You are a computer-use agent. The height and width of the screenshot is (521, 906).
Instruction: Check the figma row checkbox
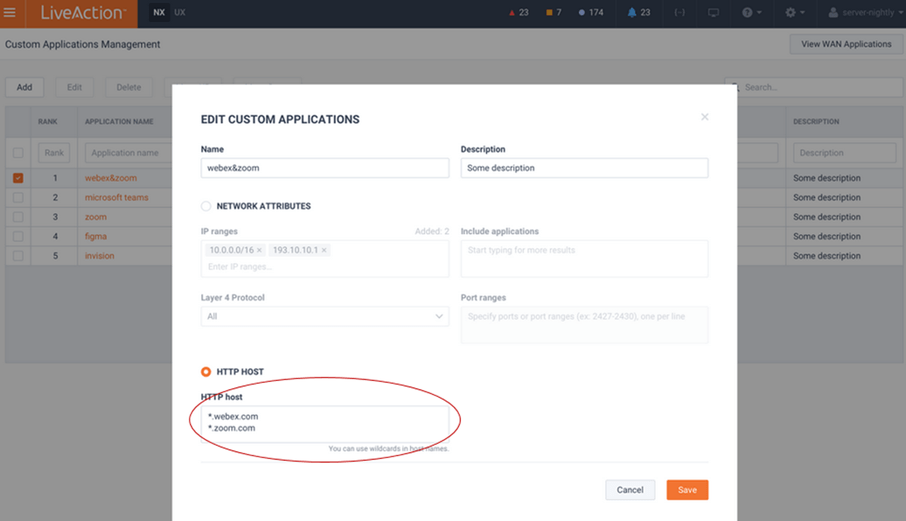(x=18, y=236)
